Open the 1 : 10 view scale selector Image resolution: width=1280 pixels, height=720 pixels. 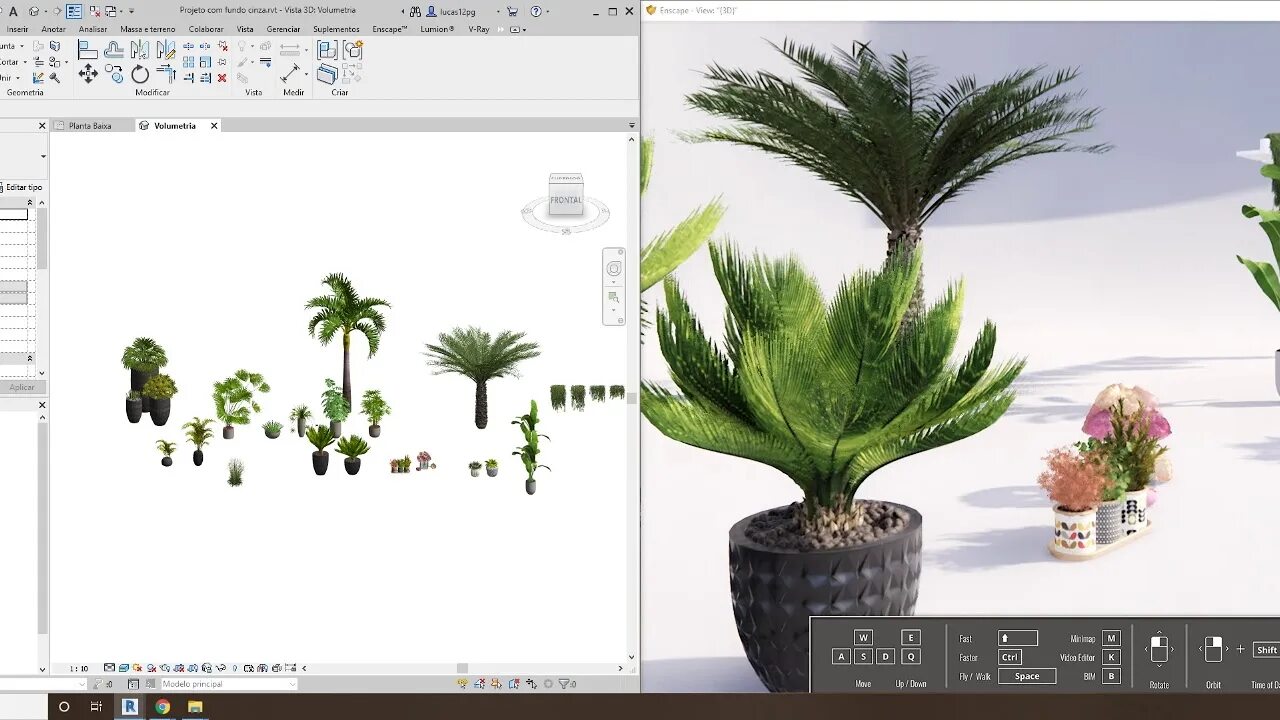(x=78, y=668)
